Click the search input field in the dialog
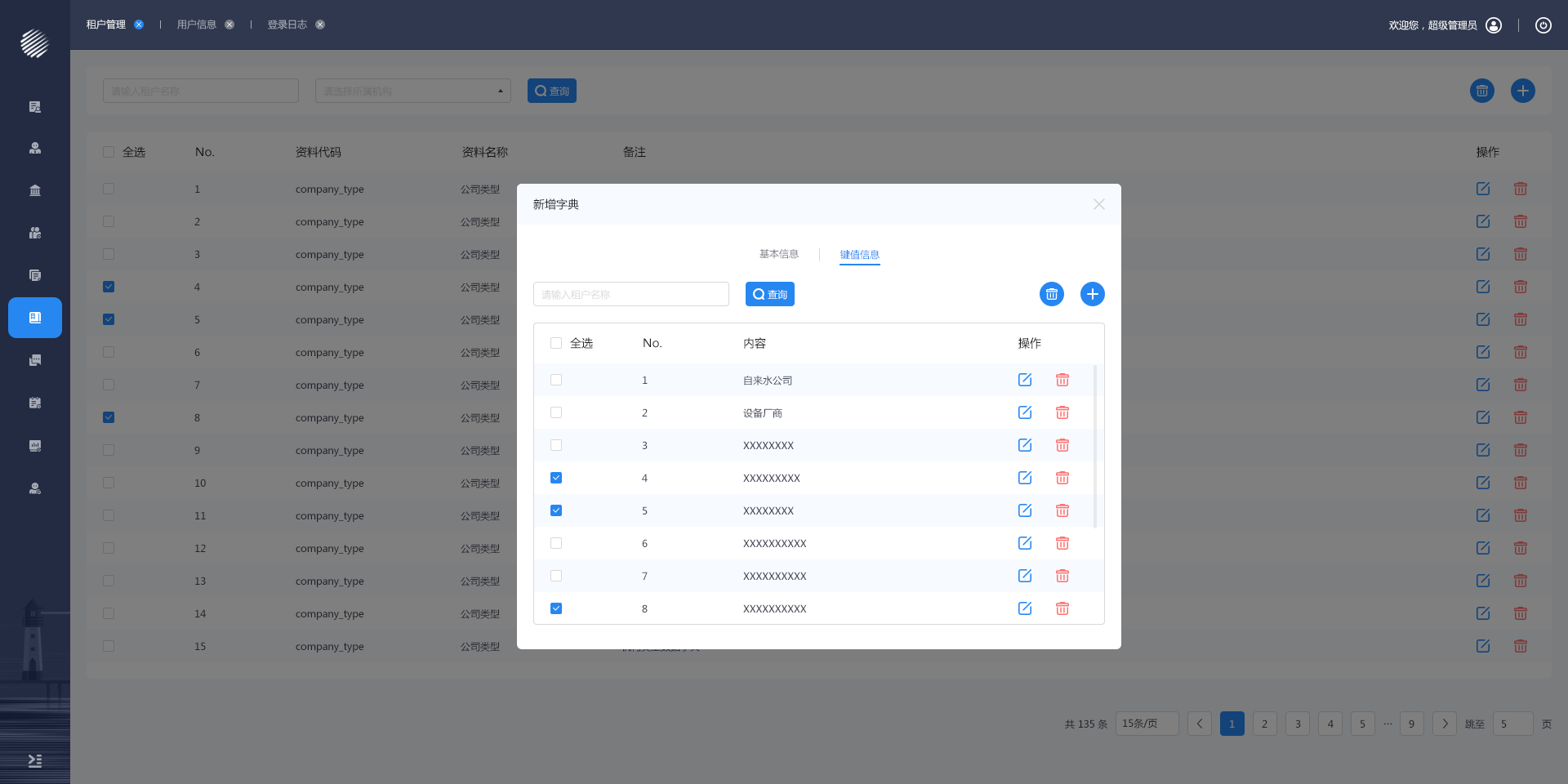The width and height of the screenshot is (1568, 784). pyautogui.click(x=630, y=294)
